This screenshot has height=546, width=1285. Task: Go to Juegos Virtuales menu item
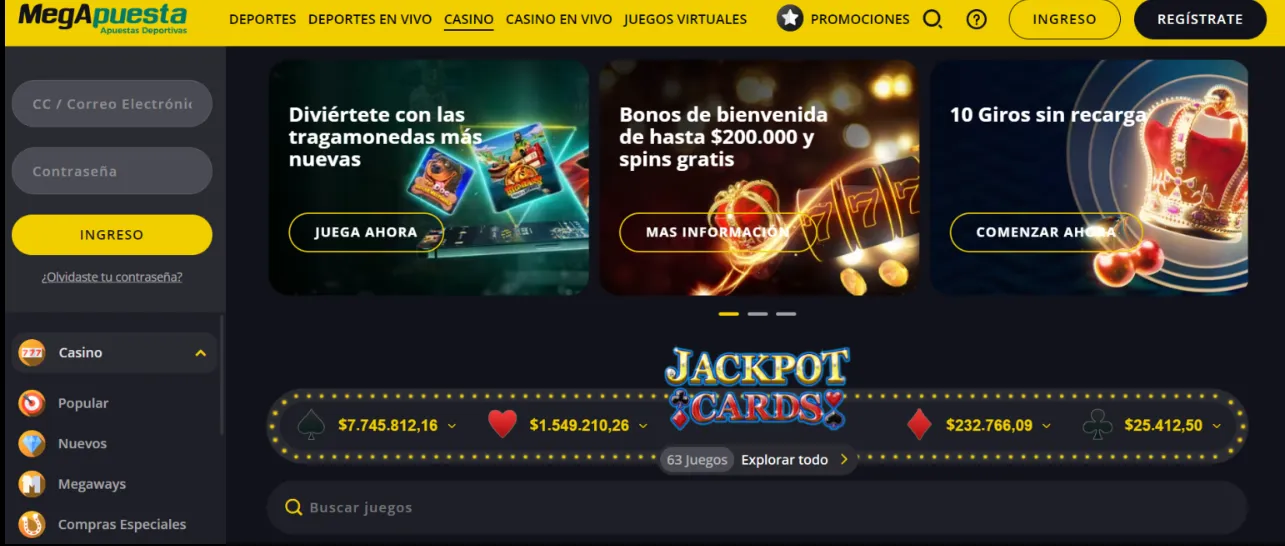[x=685, y=19]
